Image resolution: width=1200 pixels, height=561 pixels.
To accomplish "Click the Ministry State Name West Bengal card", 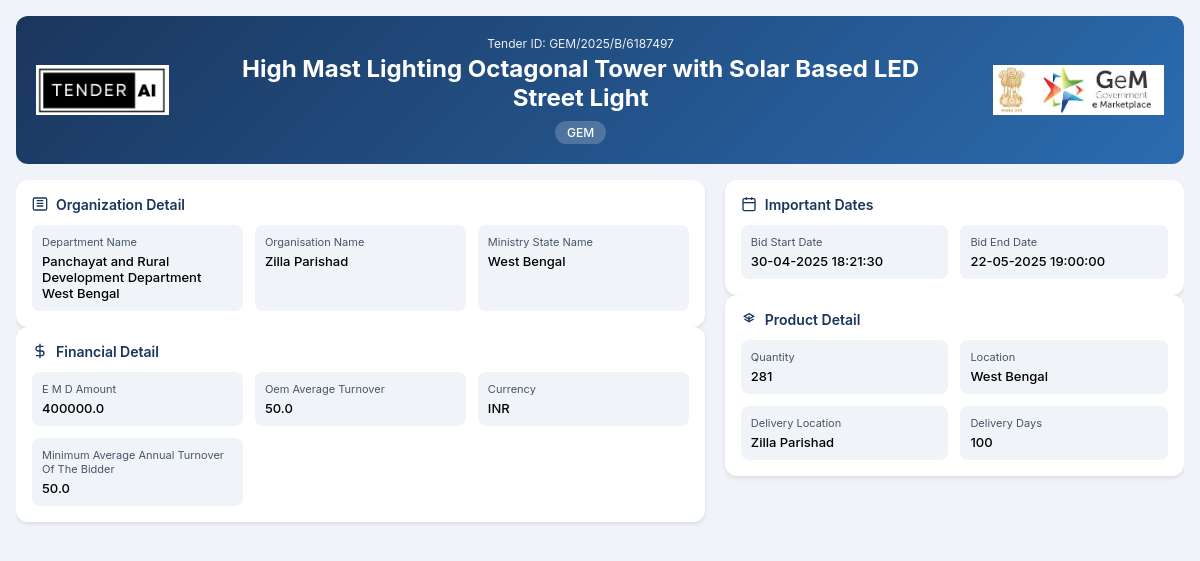I will (x=583, y=268).
